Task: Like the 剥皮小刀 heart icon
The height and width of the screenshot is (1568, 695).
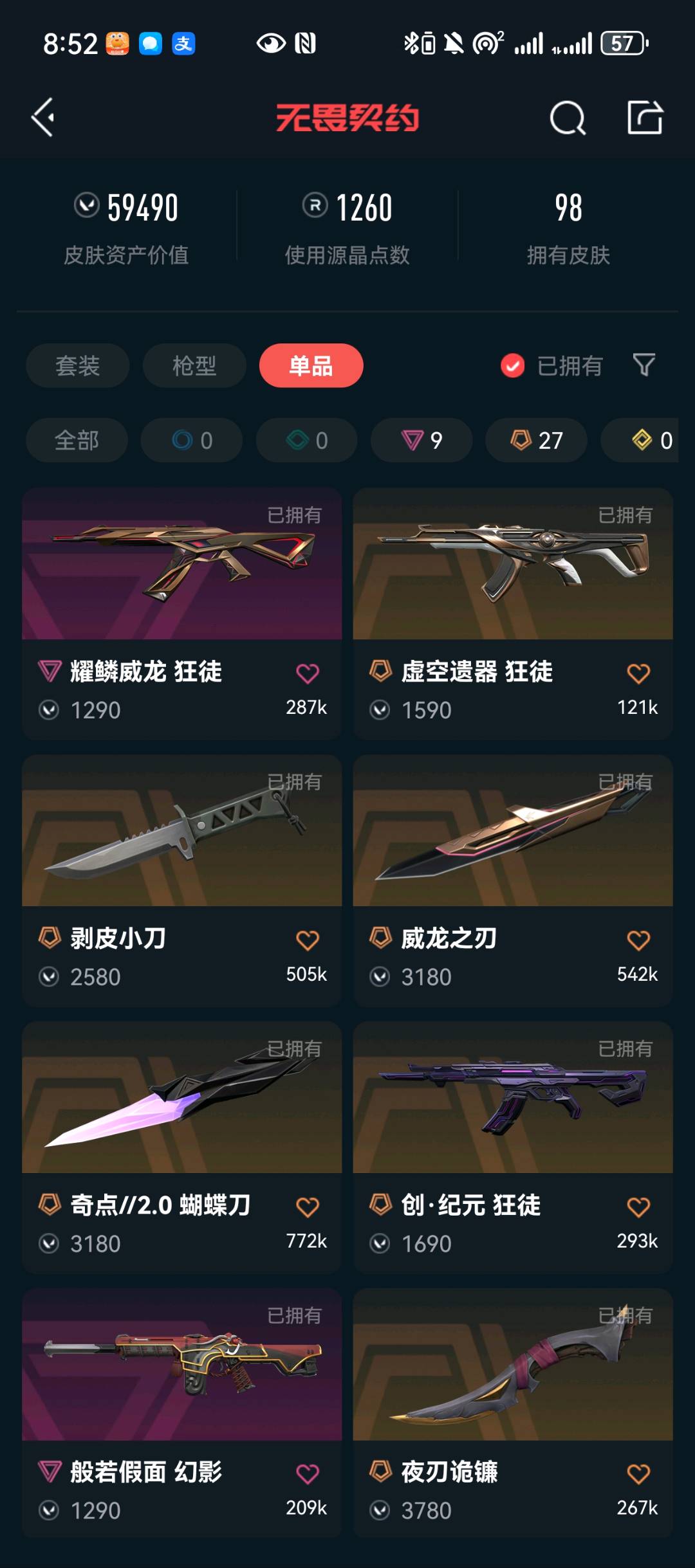Action: (x=308, y=940)
